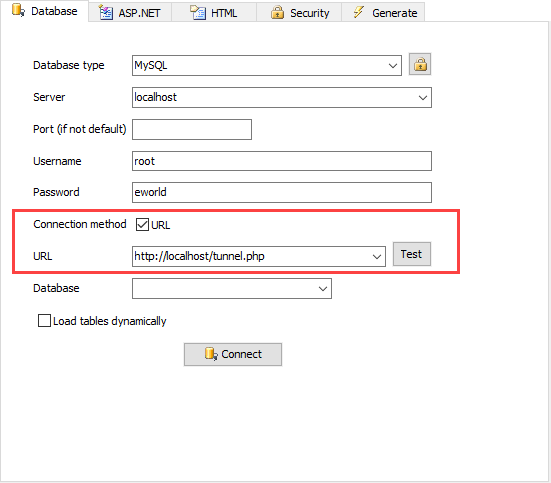The height and width of the screenshot is (483, 551).
Task: Click the Connect button
Action: (233, 354)
